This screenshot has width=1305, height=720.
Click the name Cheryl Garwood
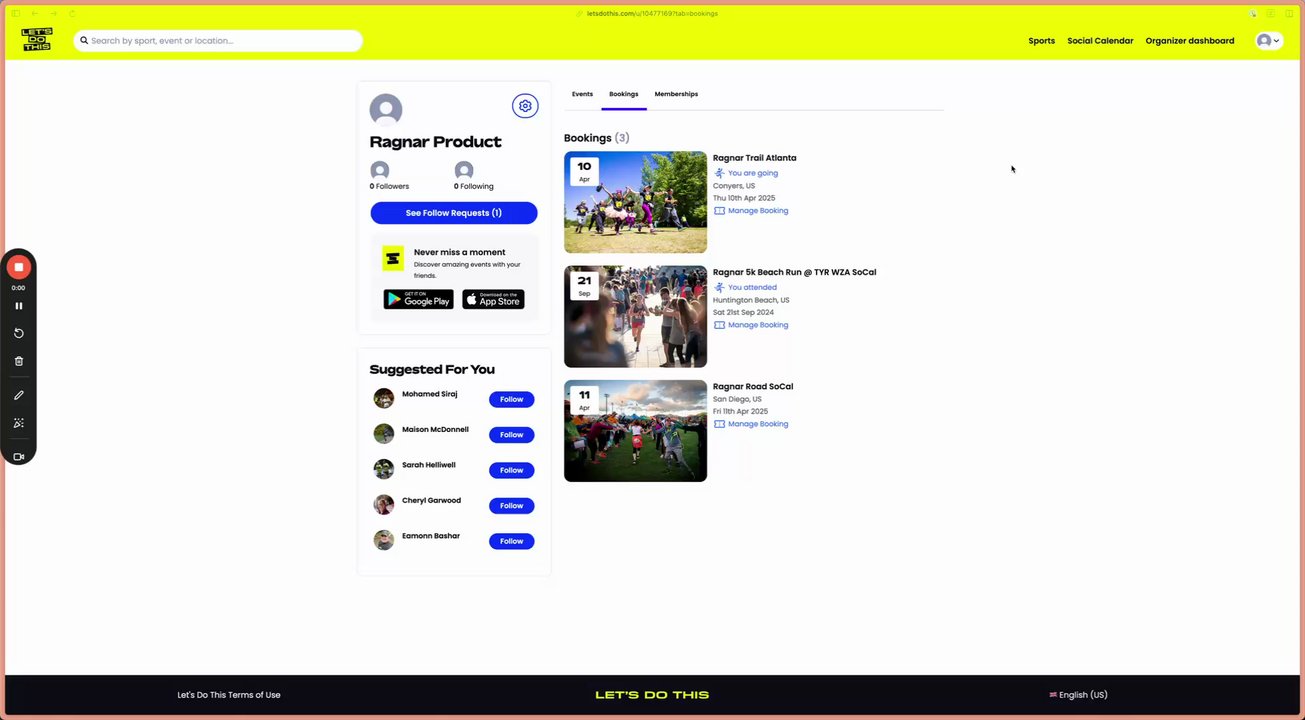tap(431, 500)
